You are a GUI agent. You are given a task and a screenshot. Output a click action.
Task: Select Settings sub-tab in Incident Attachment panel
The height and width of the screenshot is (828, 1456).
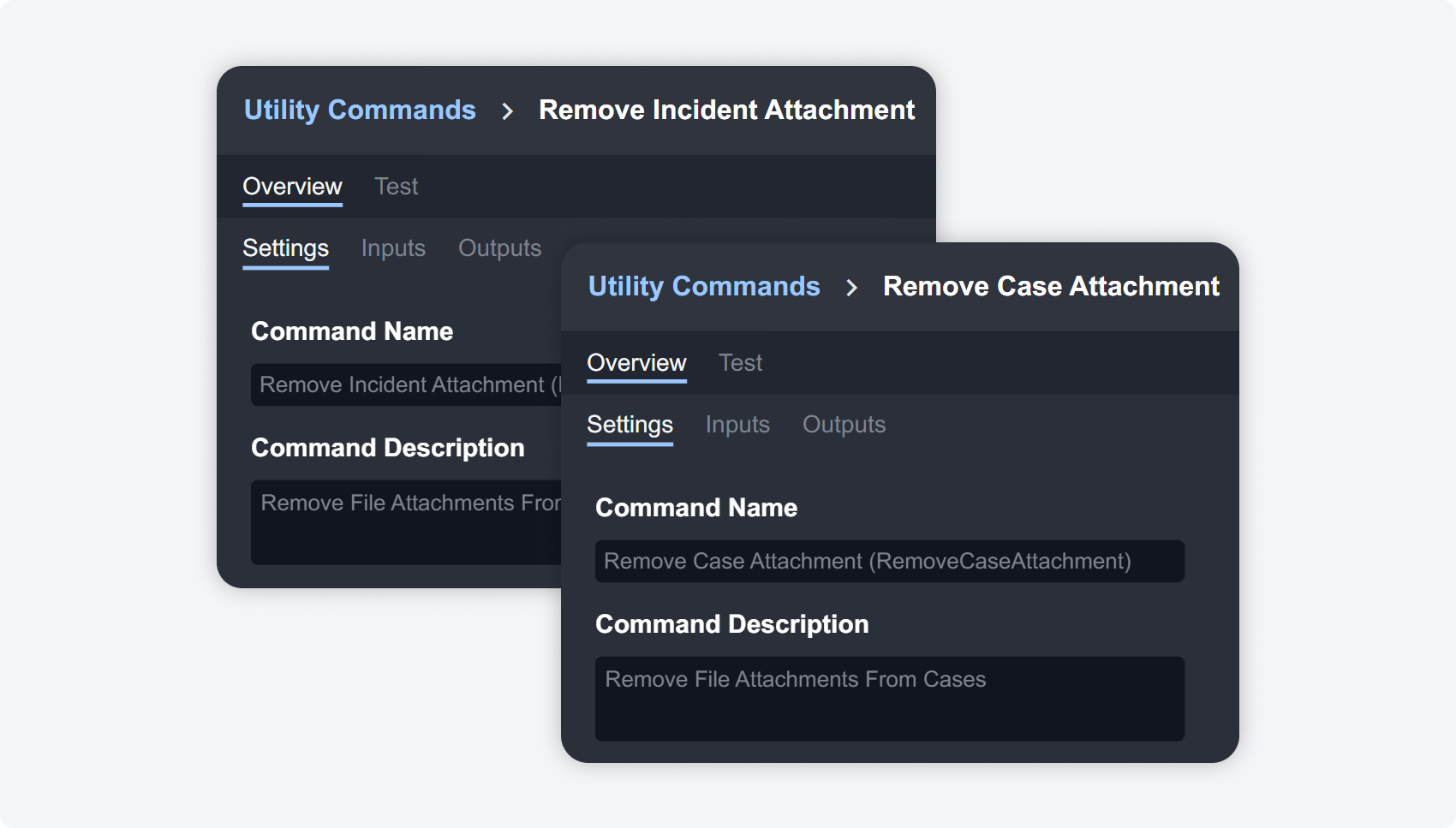(x=285, y=248)
